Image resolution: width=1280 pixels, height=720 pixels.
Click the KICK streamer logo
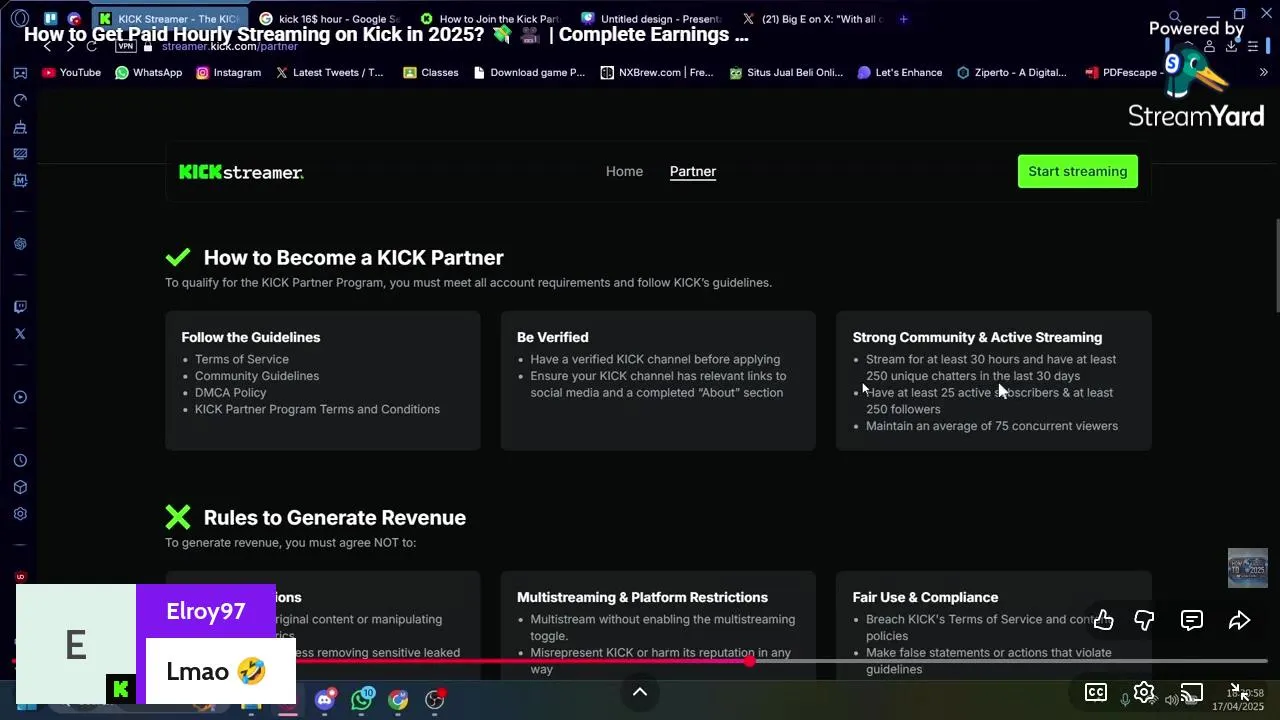pos(241,172)
